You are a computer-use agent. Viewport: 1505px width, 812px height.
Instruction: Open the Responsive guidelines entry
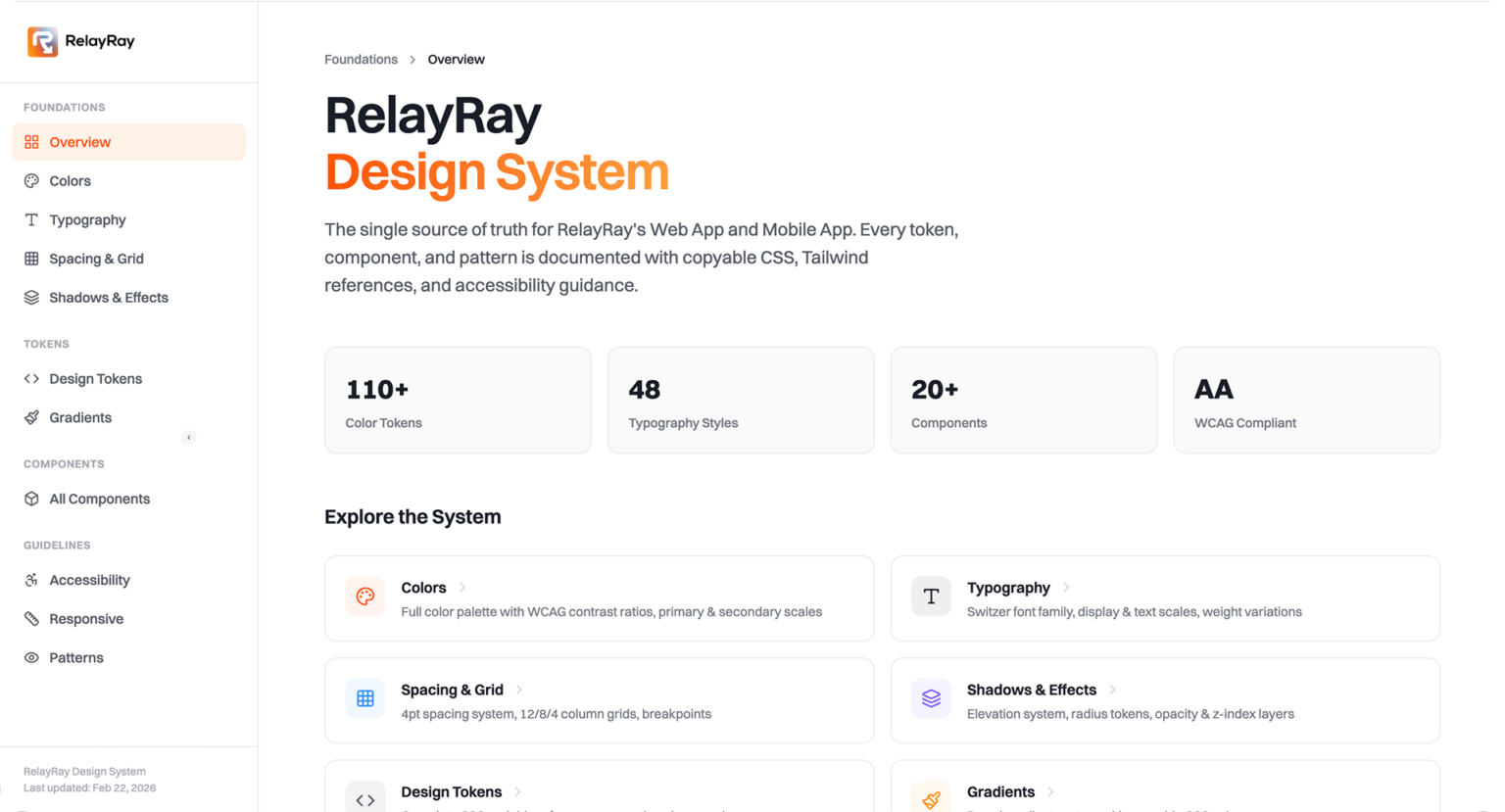[86, 618]
